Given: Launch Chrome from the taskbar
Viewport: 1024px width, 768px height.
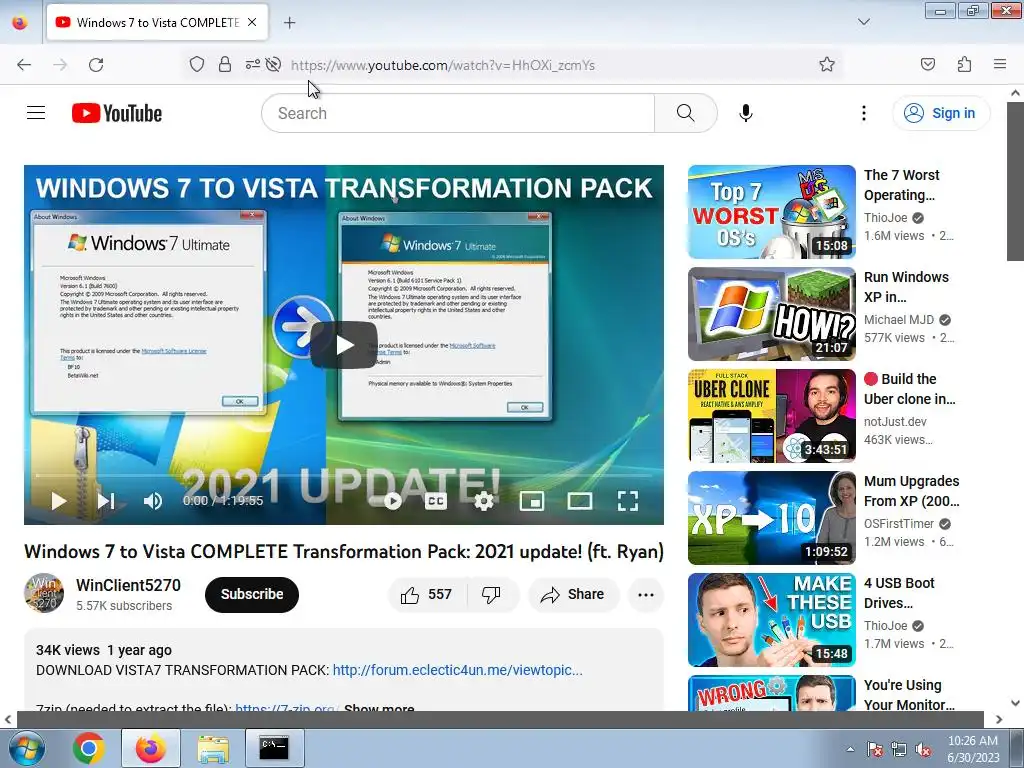Looking at the screenshot, I should pos(89,748).
